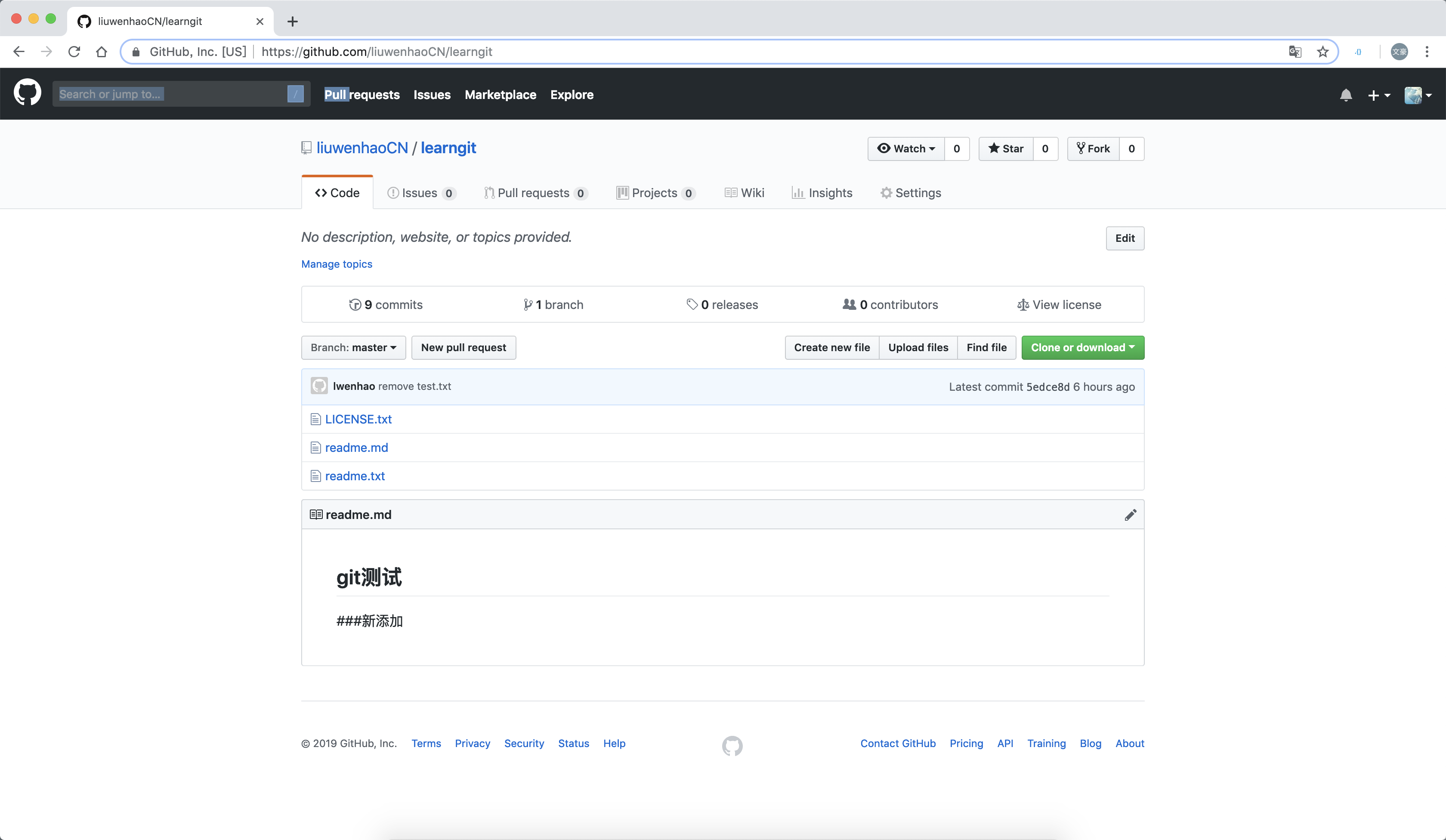Click New pull request button
This screenshot has height=840, width=1446.
(x=463, y=347)
